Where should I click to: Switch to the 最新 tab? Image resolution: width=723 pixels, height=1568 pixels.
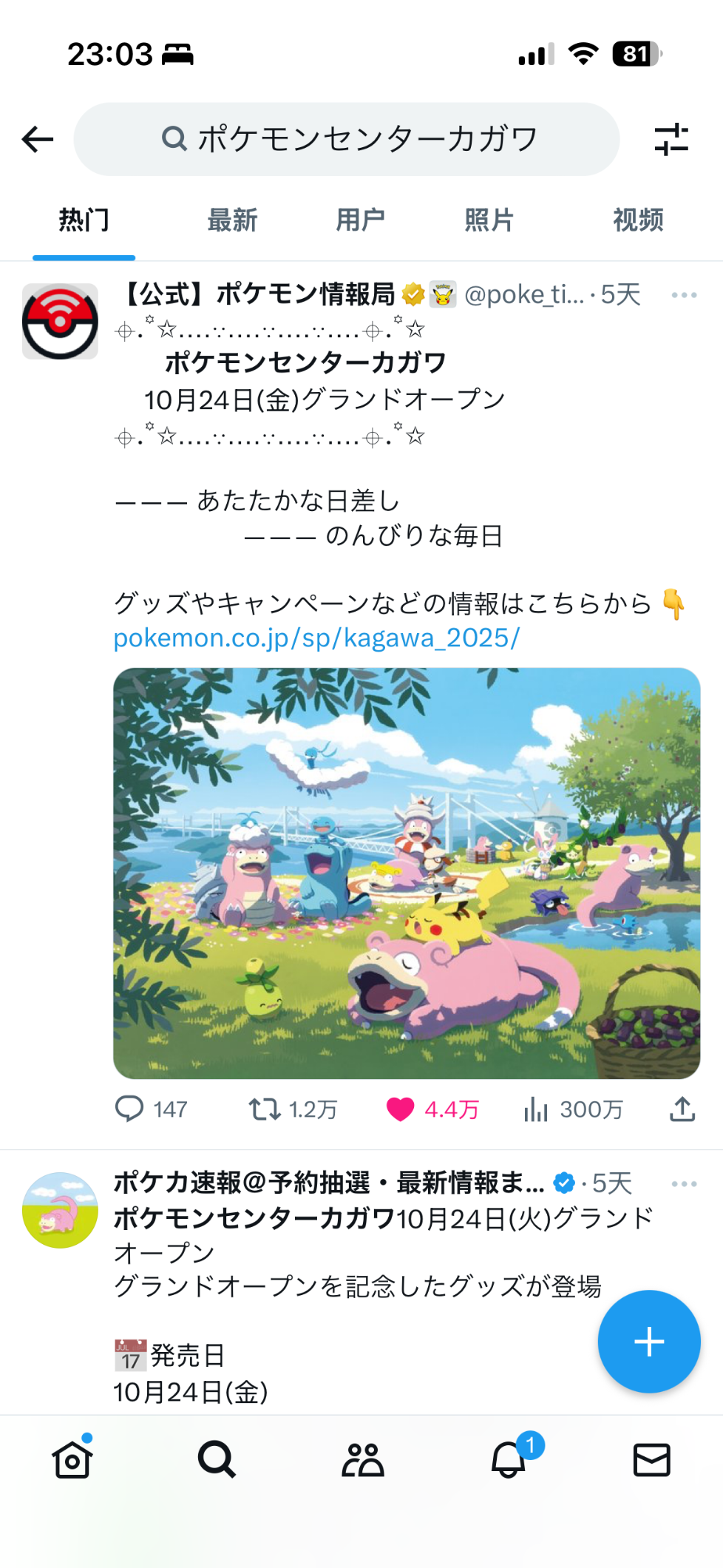point(232,220)
